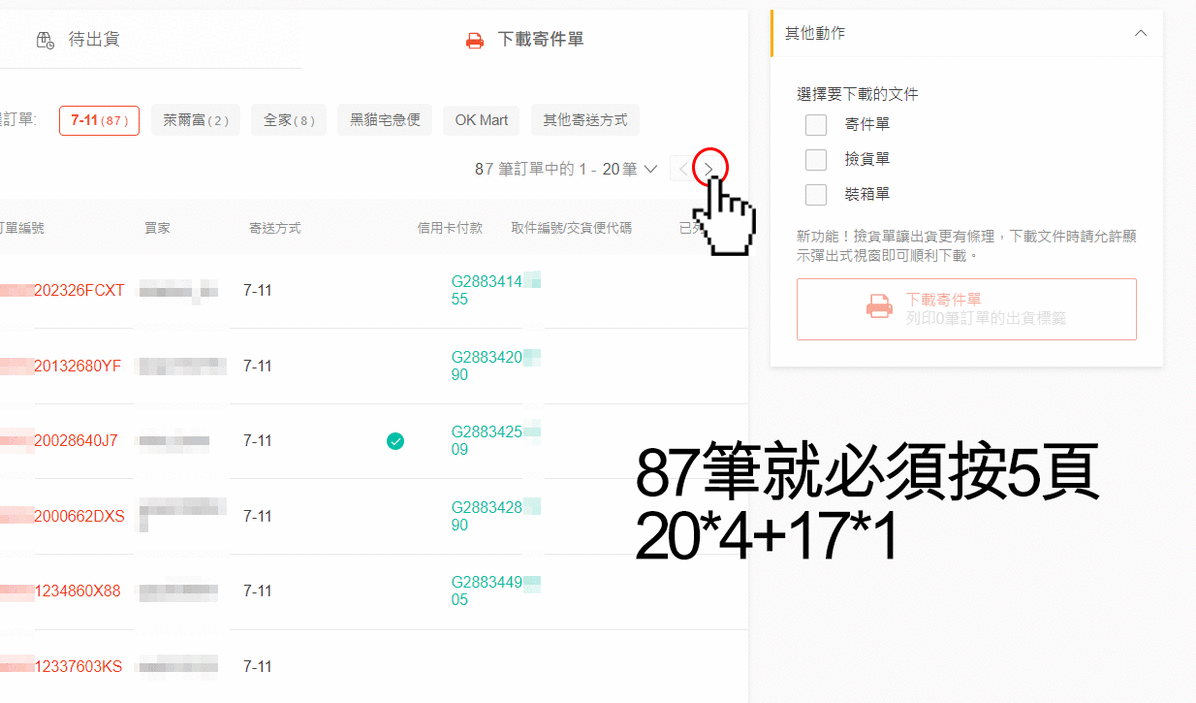1196x703 pixels.
Task: Click the 寄送方式 column header
Action: pyautogui.click(x=275, y=228)
